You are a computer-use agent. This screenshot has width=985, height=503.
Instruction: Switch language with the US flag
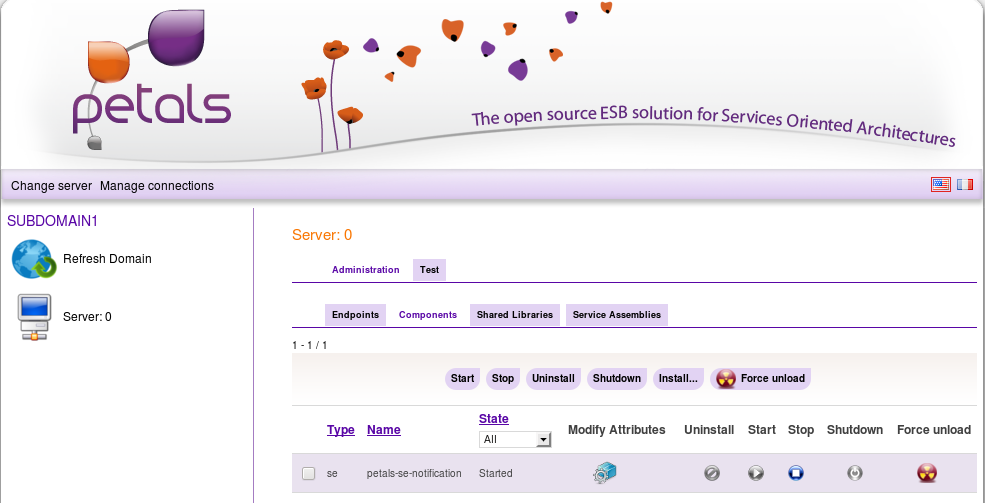pyautogui.click(x=940, y=185)
